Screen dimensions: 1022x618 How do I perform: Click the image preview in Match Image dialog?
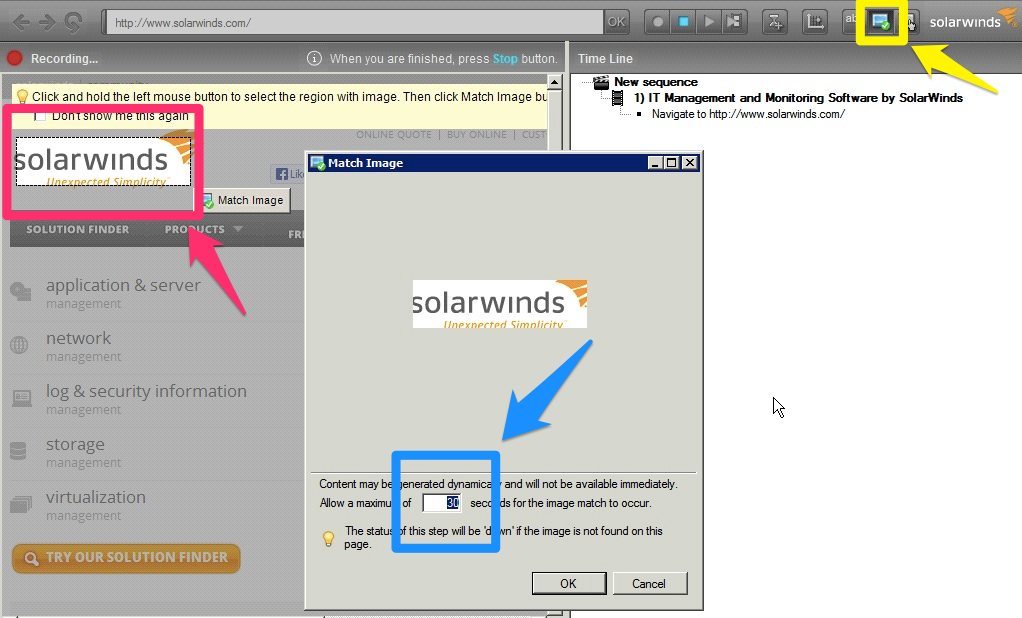point(500,304)
